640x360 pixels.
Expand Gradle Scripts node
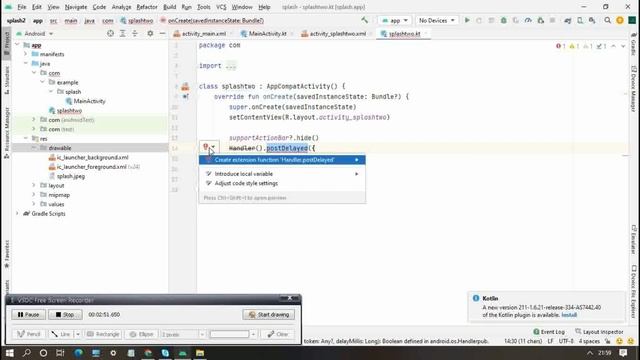tap(17, 213)
